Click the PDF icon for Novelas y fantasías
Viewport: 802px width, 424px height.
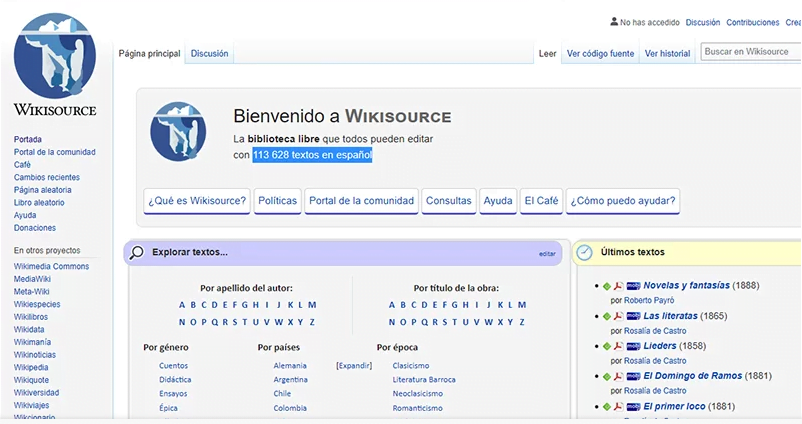618,285
